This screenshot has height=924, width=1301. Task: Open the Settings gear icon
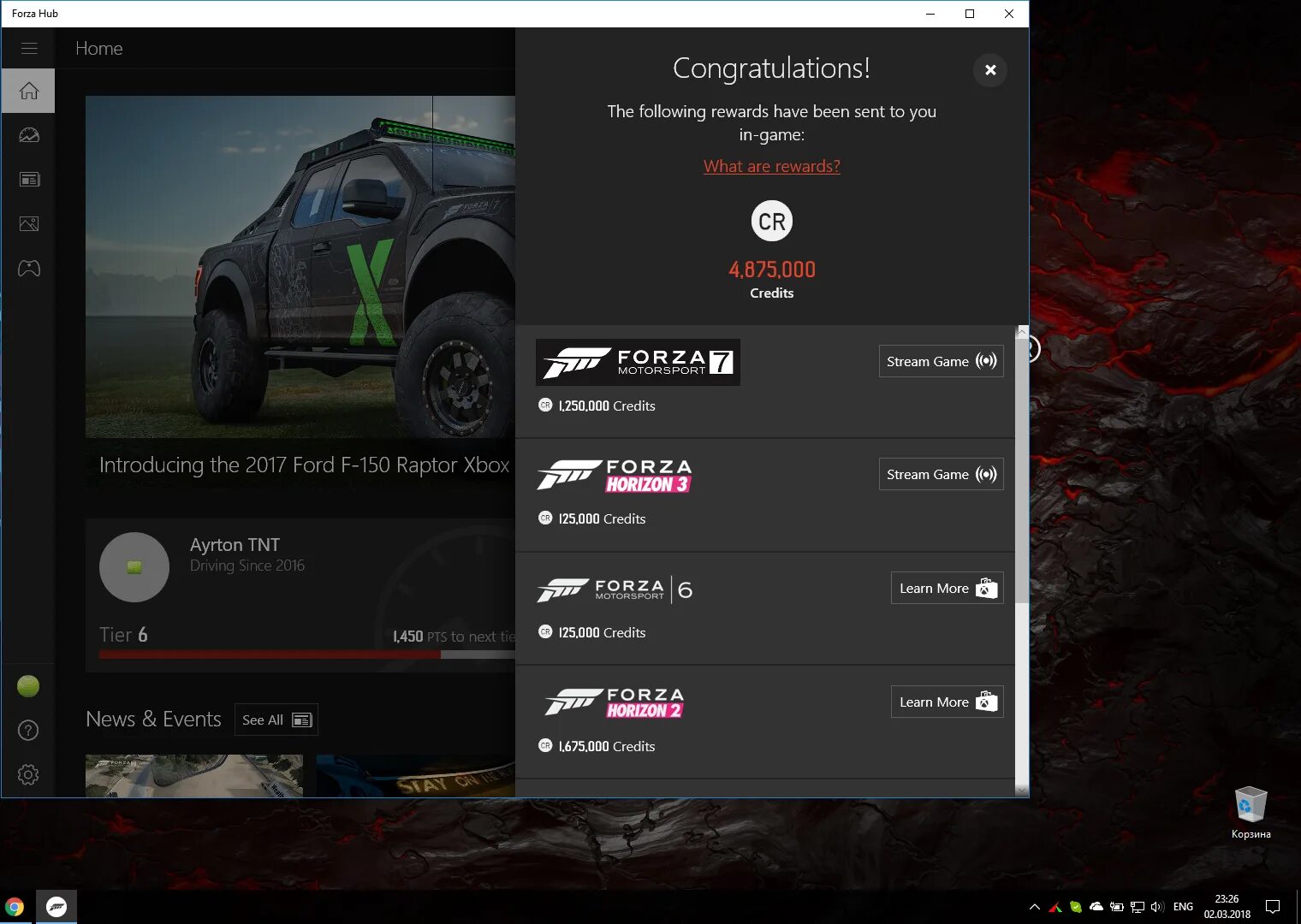28,775
